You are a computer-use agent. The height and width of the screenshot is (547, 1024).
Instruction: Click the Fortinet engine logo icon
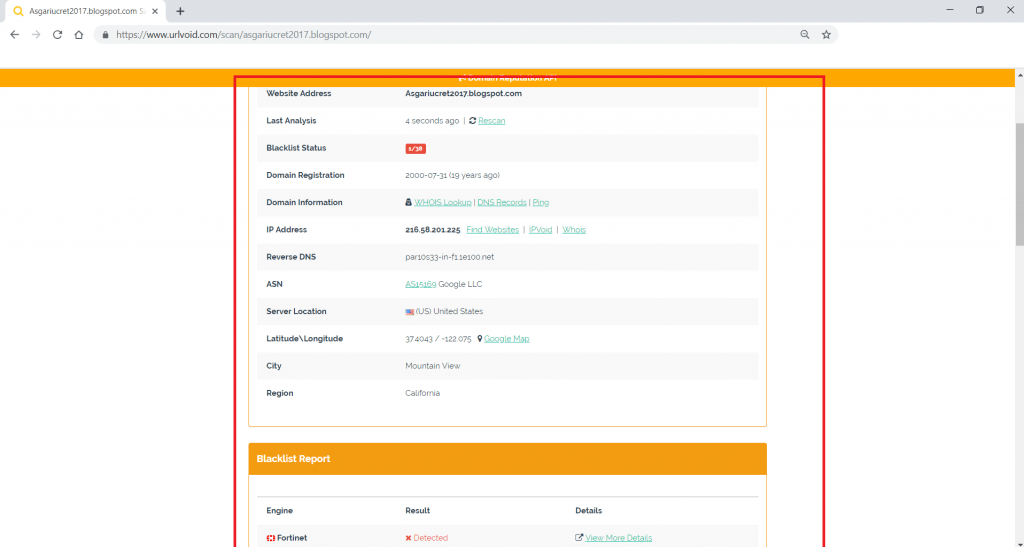pyautogui.click(x=271, y=538)
